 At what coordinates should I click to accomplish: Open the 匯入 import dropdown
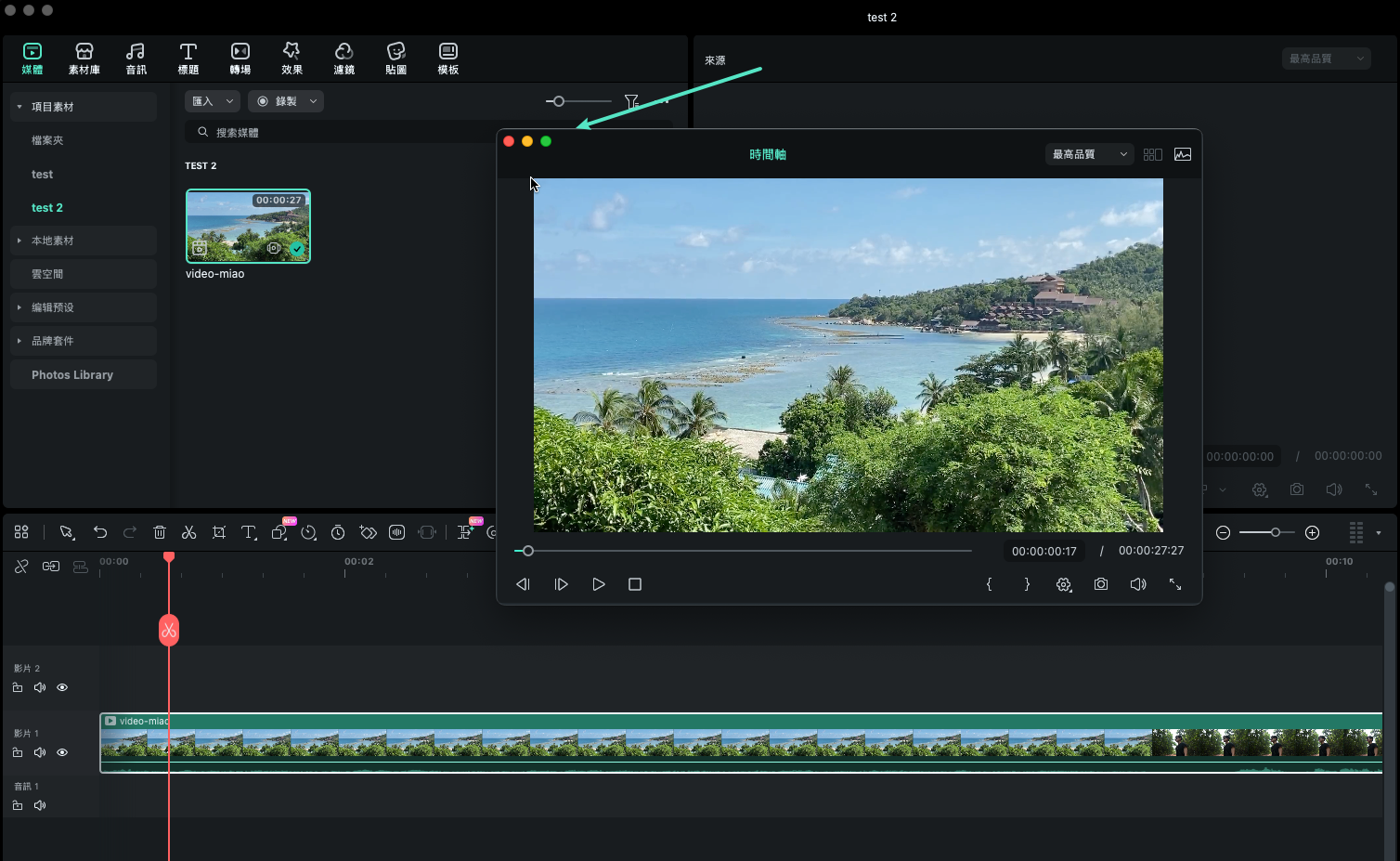click(x=212, y=101)
